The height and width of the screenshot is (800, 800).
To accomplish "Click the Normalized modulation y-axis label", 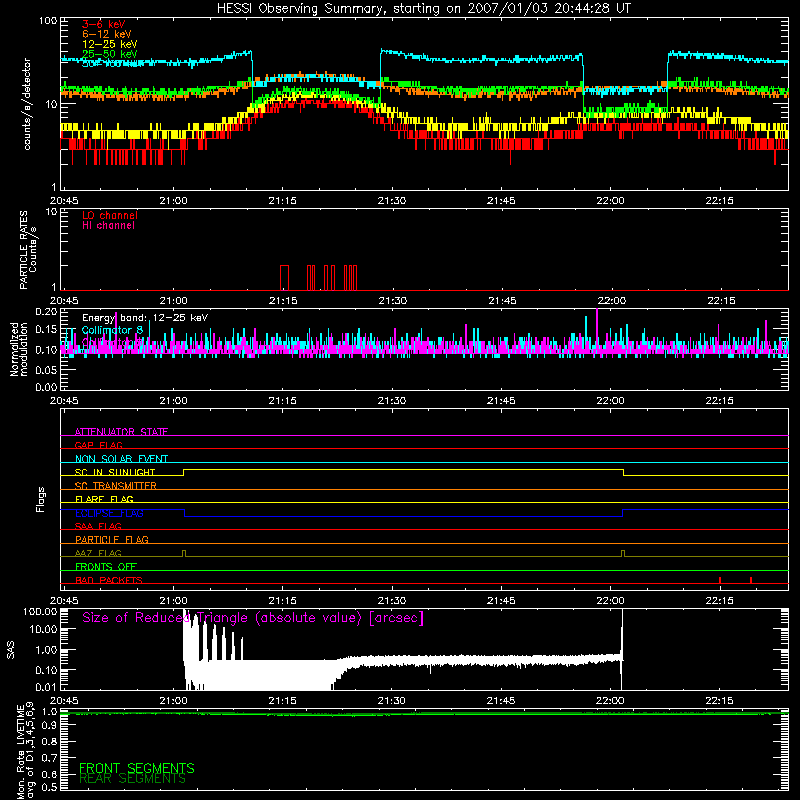I will 18,349.
